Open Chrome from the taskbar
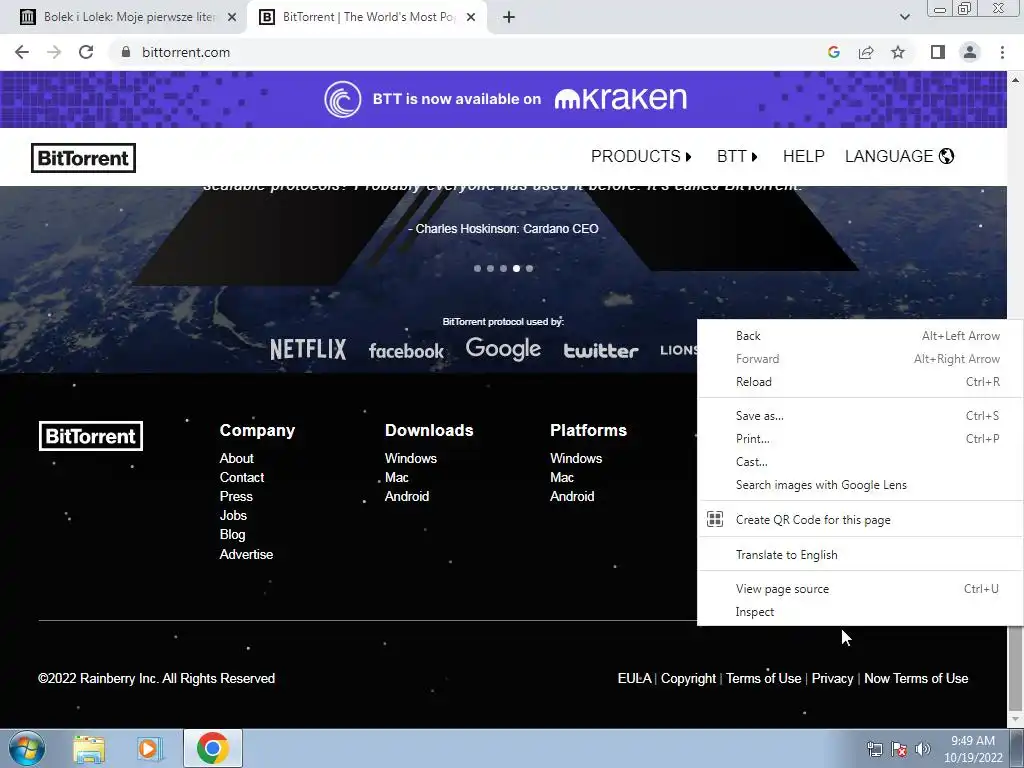This screenshot has height=768, width=1024. pyautogui.click(x=212, y=748)
